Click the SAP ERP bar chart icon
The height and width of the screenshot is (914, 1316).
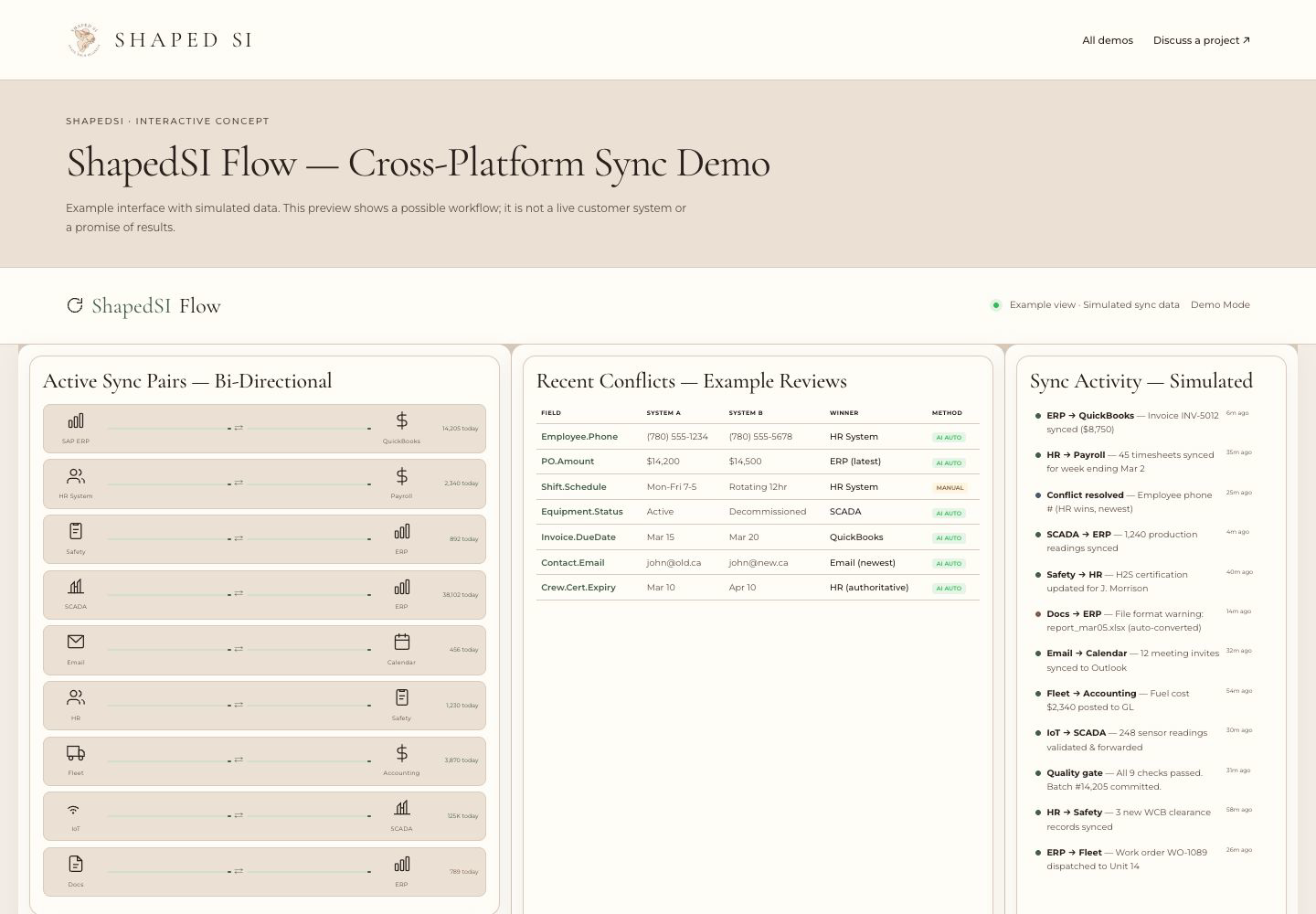coord(76,420)
